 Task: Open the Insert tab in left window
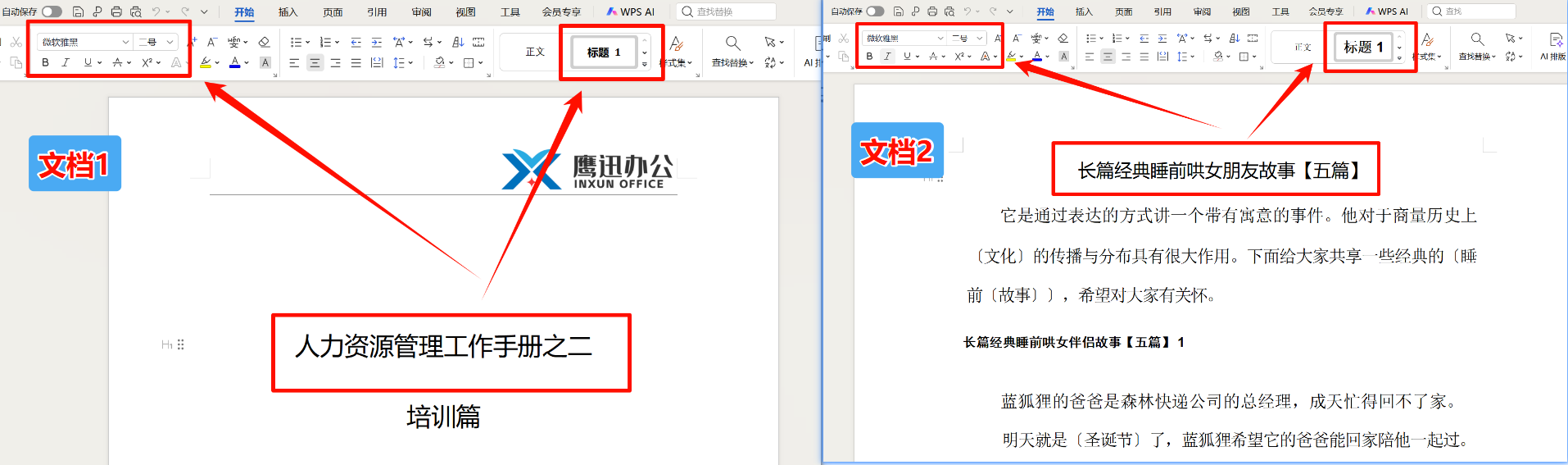click(x=288, y=11)
